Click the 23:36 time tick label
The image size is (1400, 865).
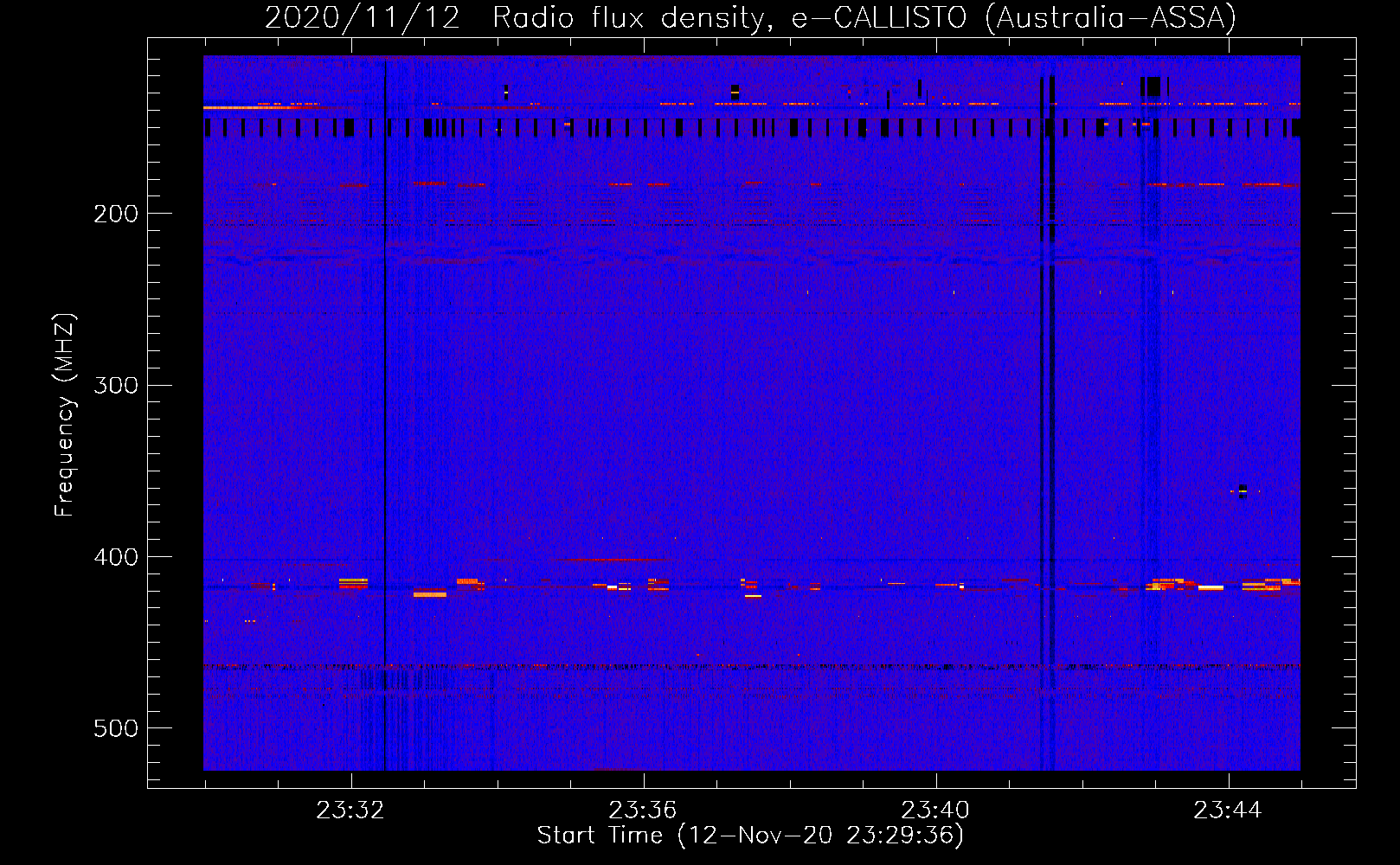click(x=643, y=811)
